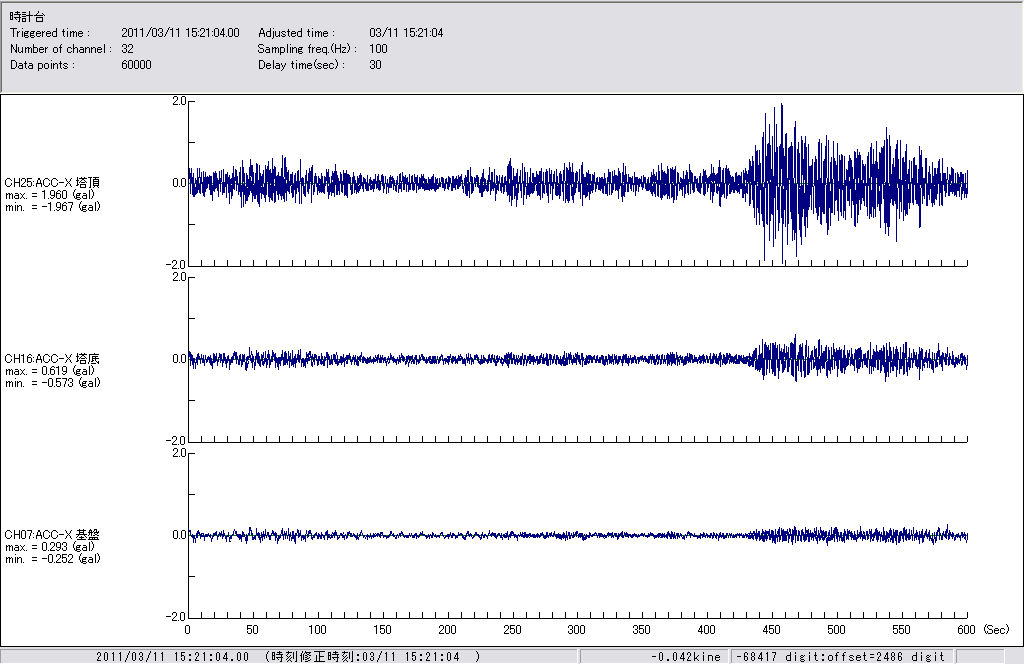Click the (Sec) unit label on time axis
The height and width of the screenshot is (664, 1024).
tap(997, 630)
